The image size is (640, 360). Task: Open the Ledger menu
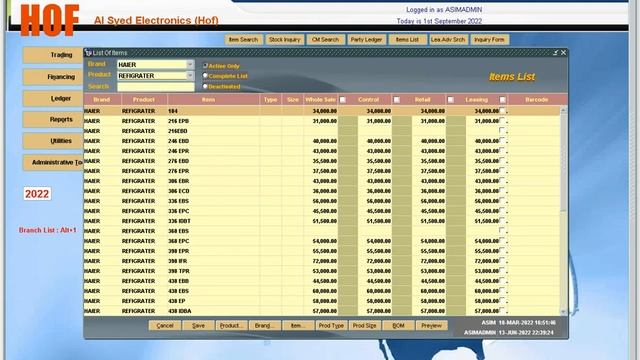(x=53, y=98)
